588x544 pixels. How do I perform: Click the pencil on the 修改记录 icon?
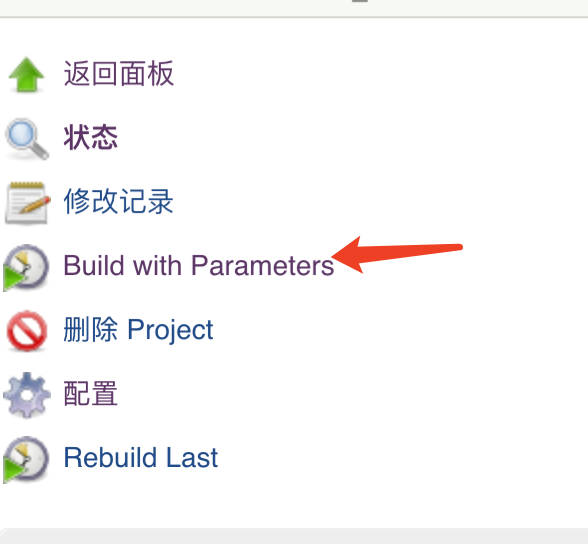[35, 204]
